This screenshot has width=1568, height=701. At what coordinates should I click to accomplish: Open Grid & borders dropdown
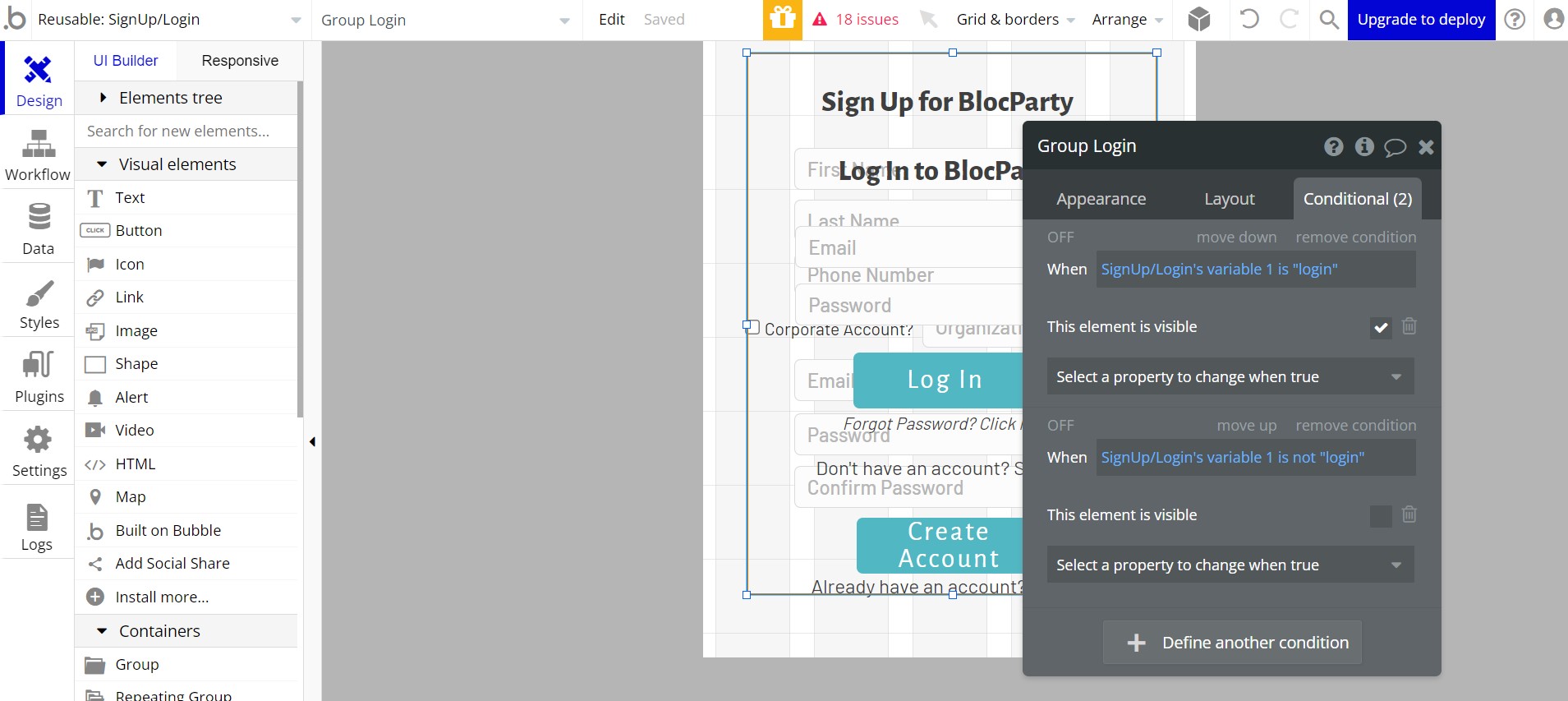(x=1015, y=19)
